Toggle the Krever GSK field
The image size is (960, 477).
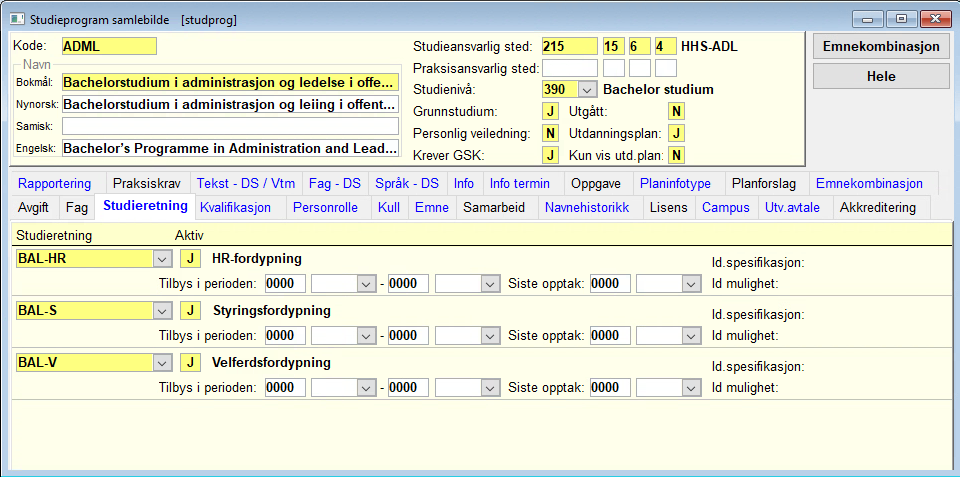tap(550, 155)
